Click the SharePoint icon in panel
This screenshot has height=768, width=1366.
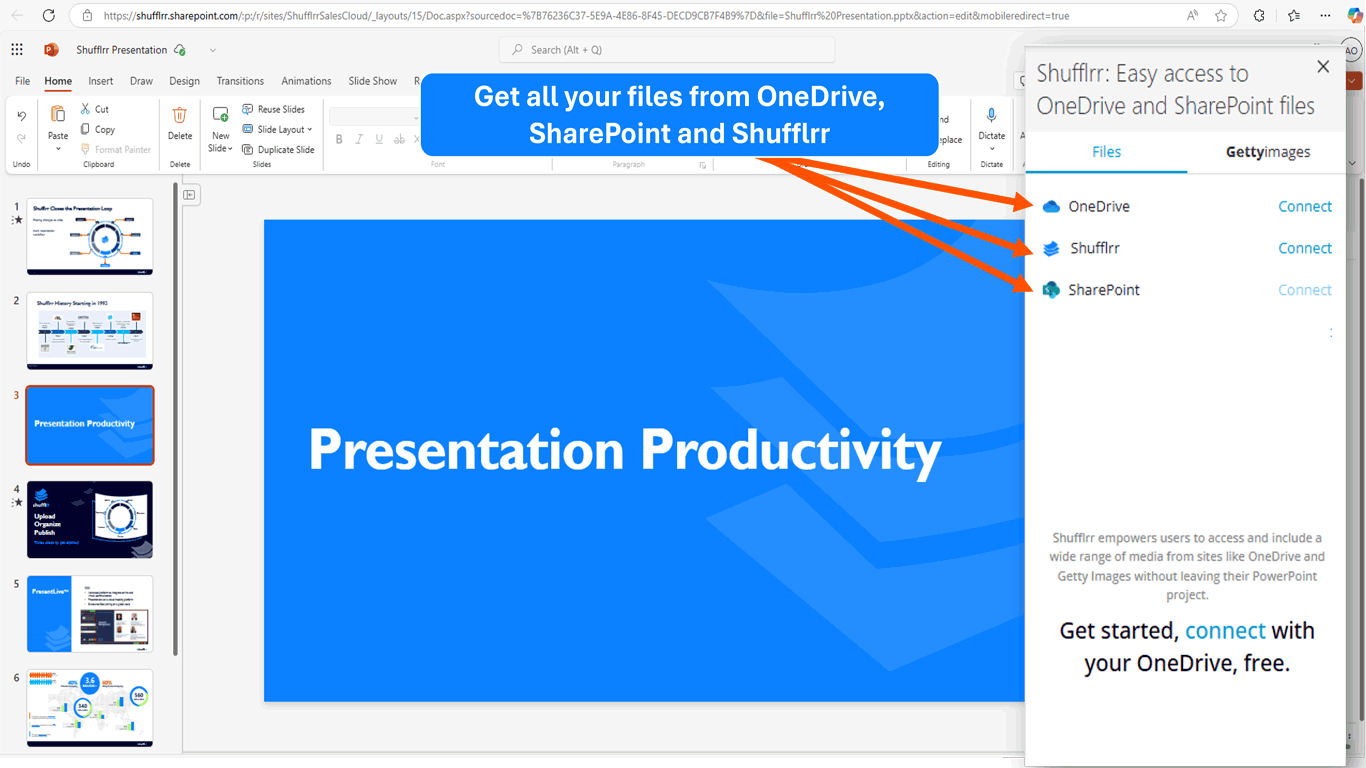tap(1051, 290)
